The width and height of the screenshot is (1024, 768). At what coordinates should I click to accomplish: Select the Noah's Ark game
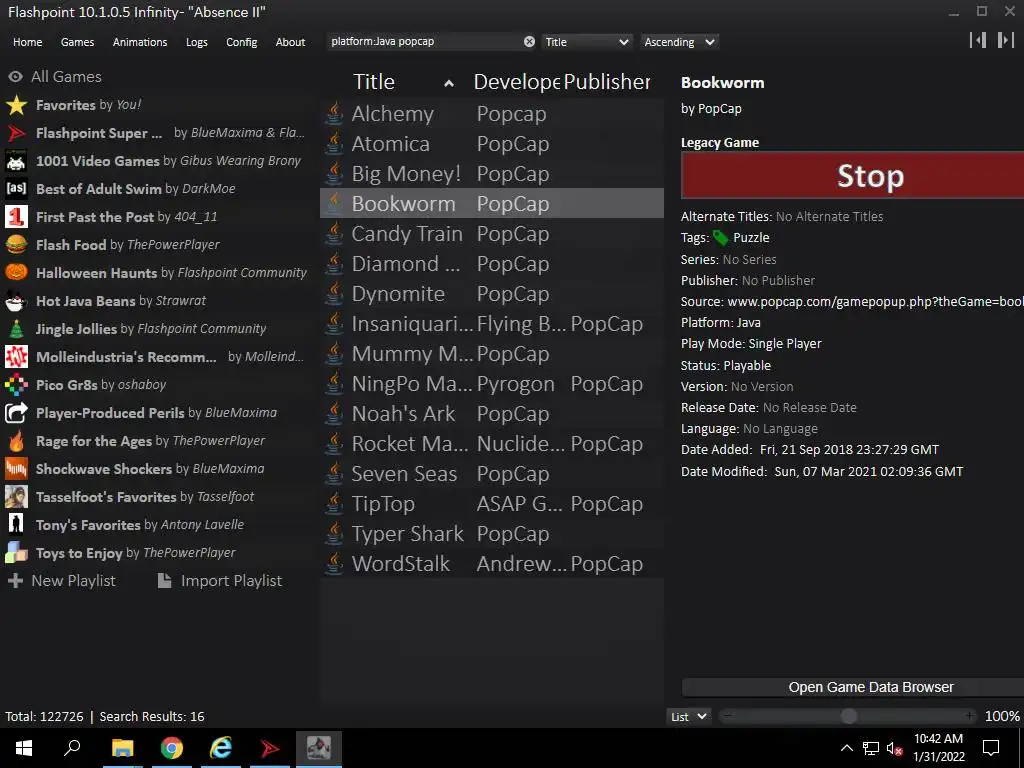(492, 413)
